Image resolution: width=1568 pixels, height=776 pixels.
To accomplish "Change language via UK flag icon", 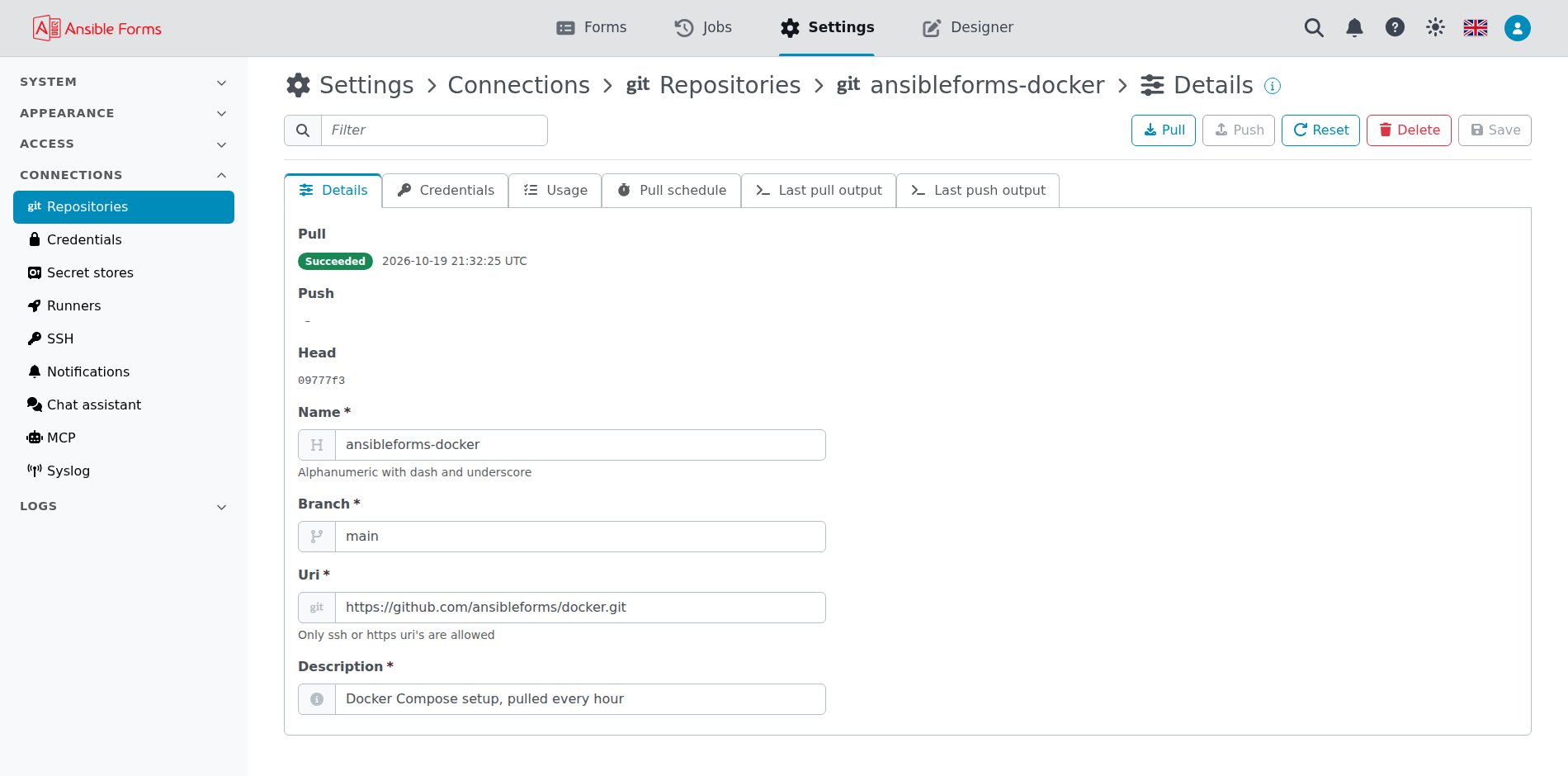I will click(x=1476, y=28).
